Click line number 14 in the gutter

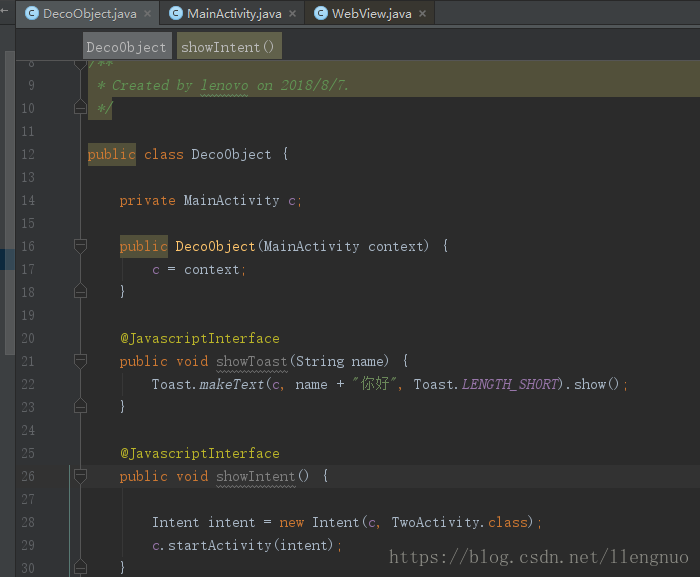point(28,200)
